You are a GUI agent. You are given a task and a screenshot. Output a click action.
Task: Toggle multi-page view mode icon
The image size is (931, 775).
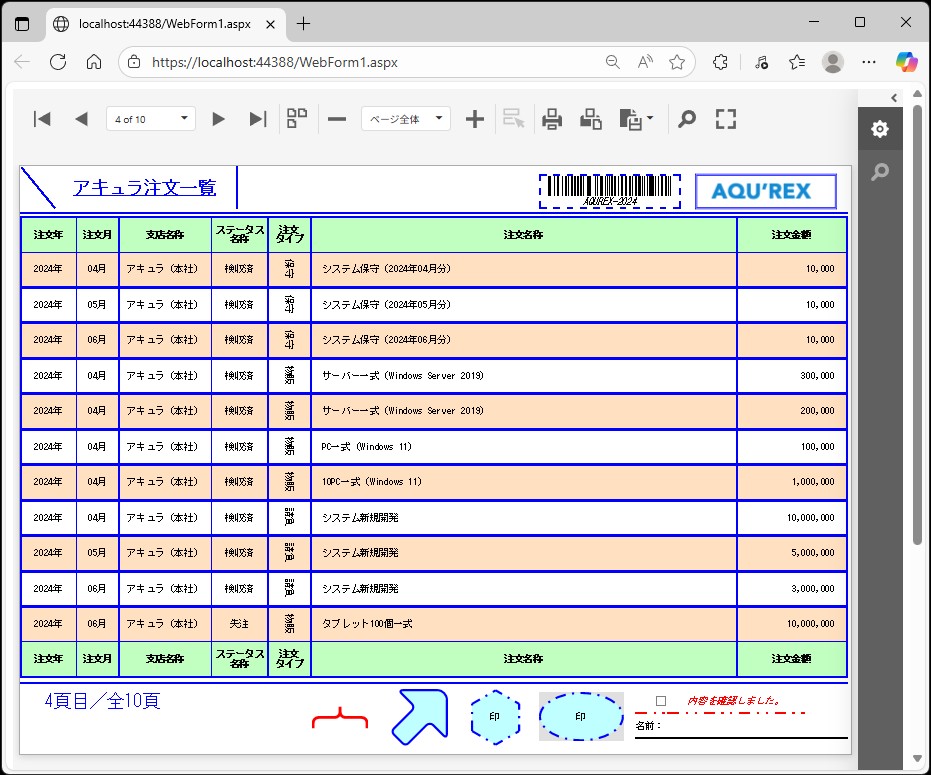(297, 120)
